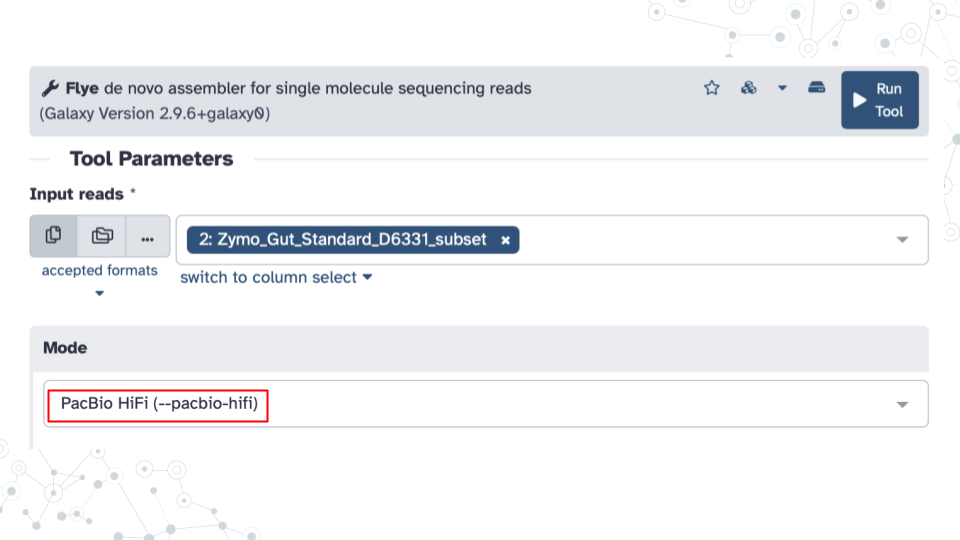
Task: Click the wrench icon beside Flye
Action: (x=50, y=88)
